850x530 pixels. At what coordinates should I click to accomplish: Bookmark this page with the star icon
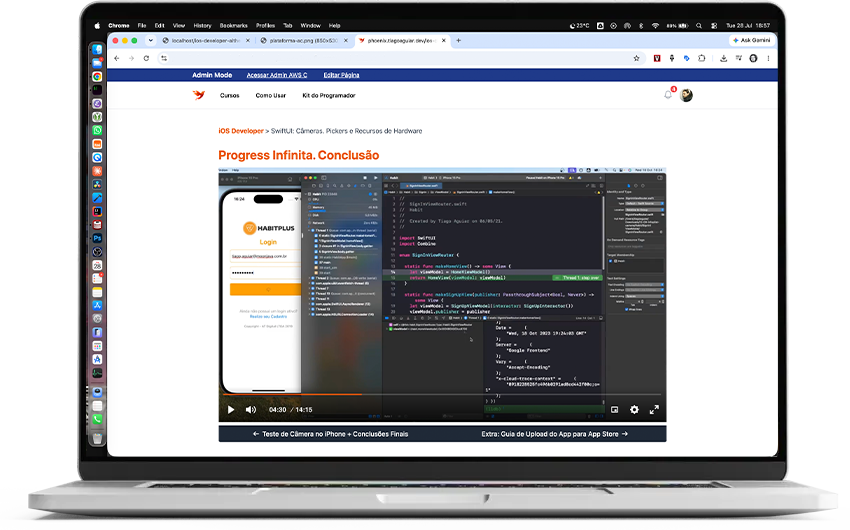(636, 59)
